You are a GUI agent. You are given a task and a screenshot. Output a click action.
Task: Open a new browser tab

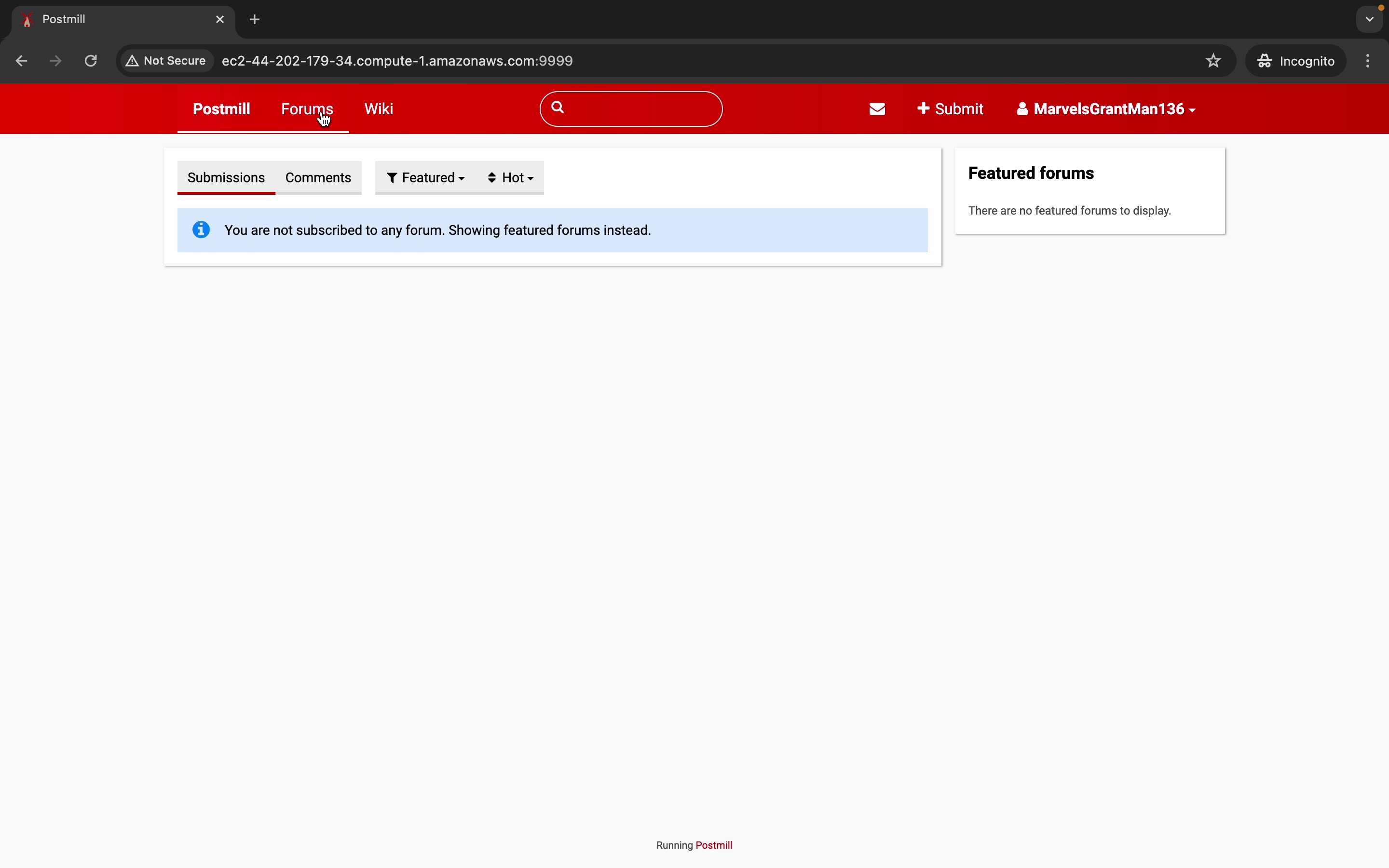click(255, 19)
